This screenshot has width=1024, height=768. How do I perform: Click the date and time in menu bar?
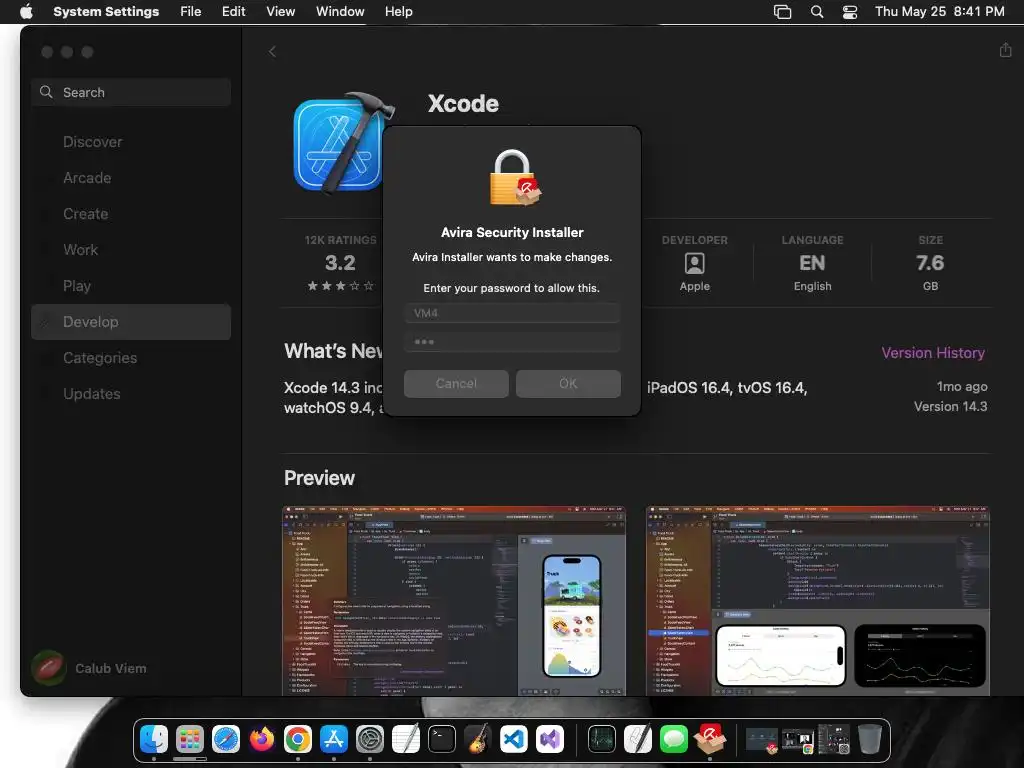pyautogui.click(x=939, y=11)
